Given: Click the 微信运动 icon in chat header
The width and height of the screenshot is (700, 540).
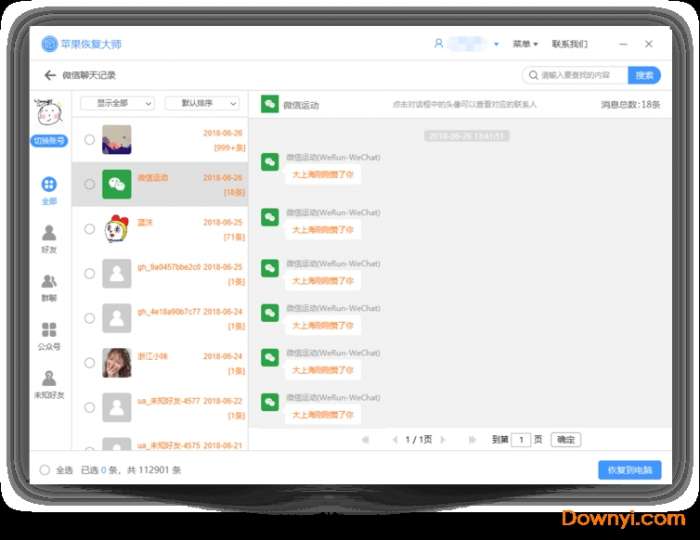Looking at the screenshot, I should coord(270,104).
